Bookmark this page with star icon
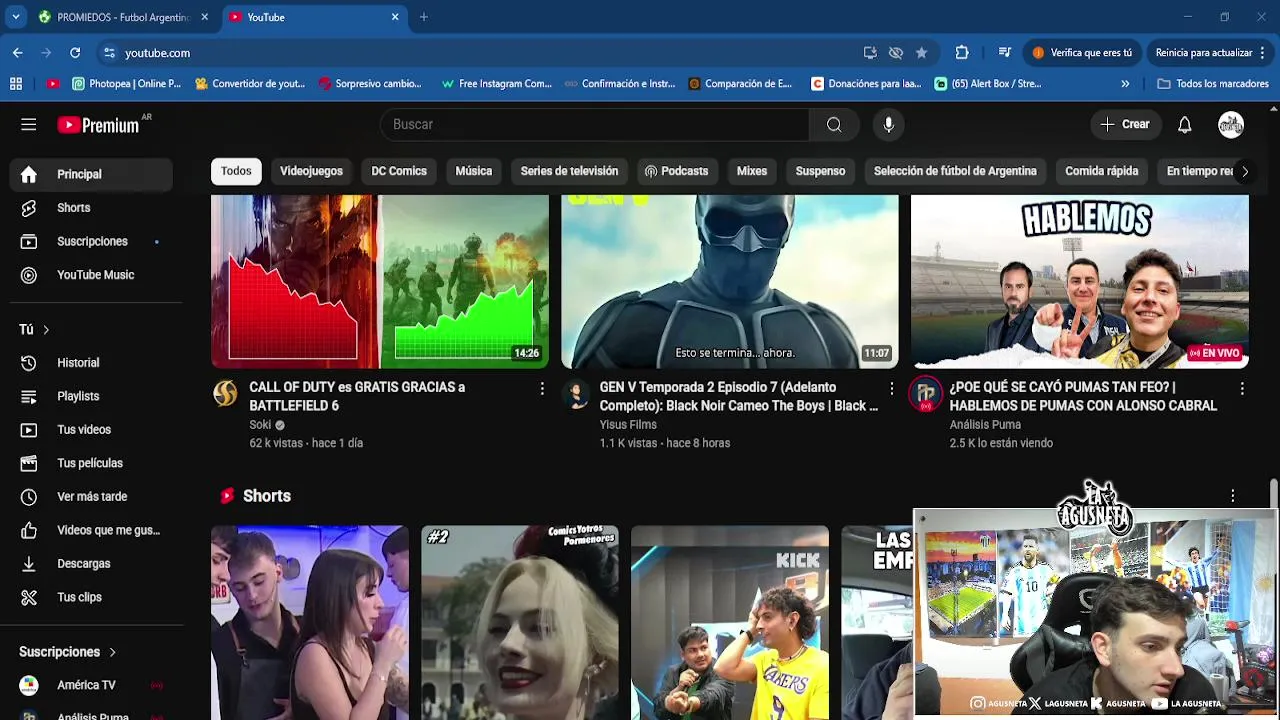The width and height of the screenshot is (1280, 720). pyautogui.click(x=922, y=53)
